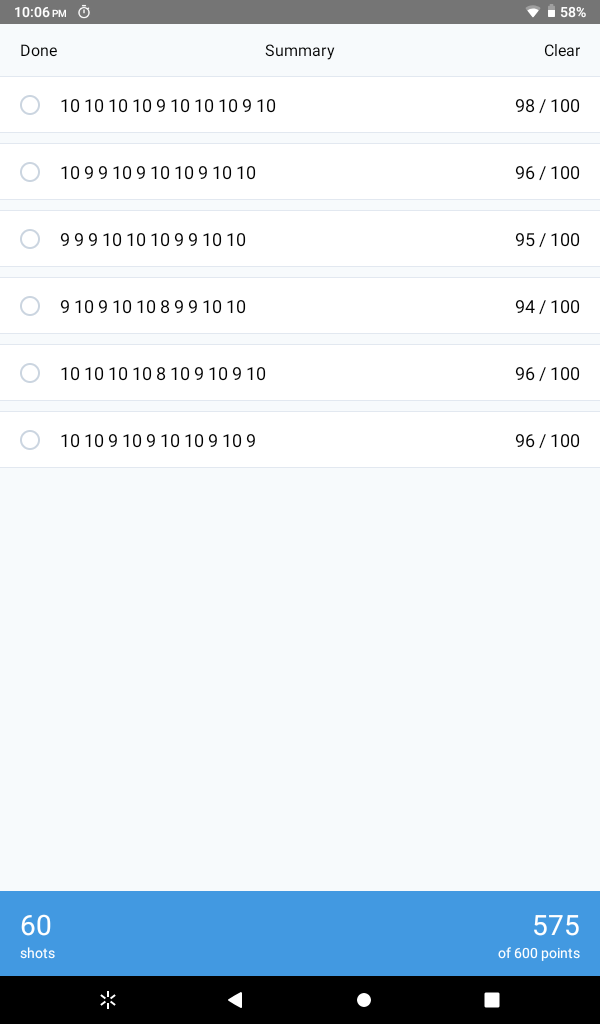Tap the 98 / 100 score
This screenshot has height=1024, width=600.
(x=547, y=105)
